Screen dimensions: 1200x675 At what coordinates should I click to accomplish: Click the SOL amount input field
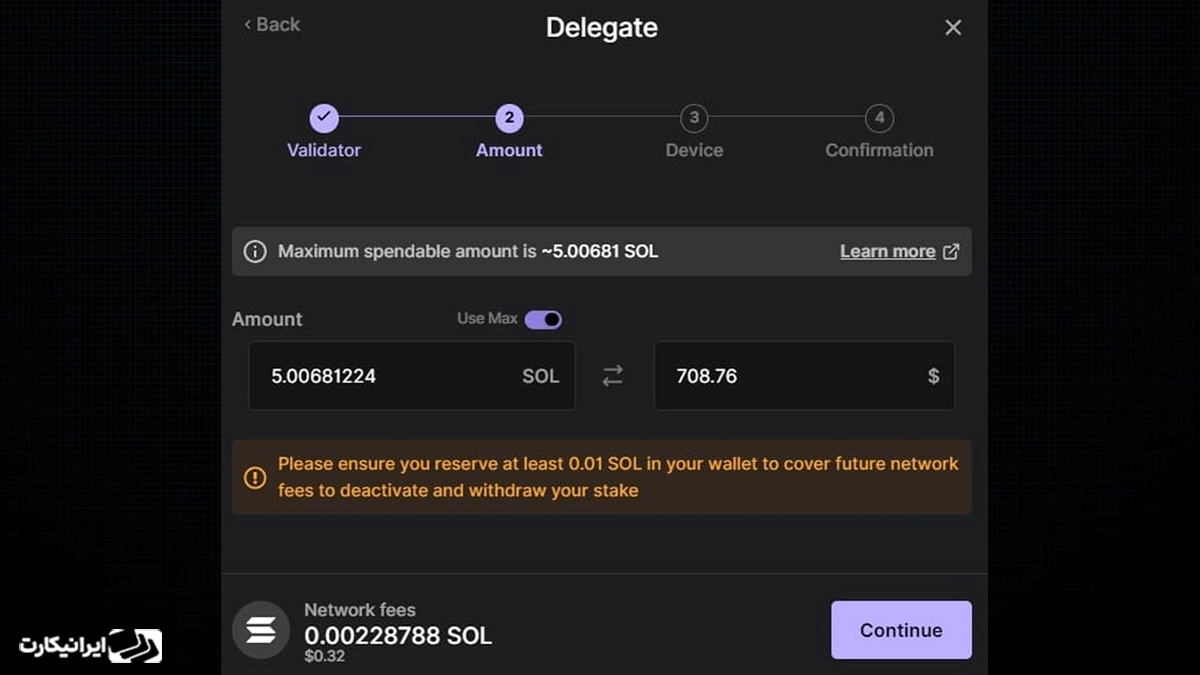[390, 376]
